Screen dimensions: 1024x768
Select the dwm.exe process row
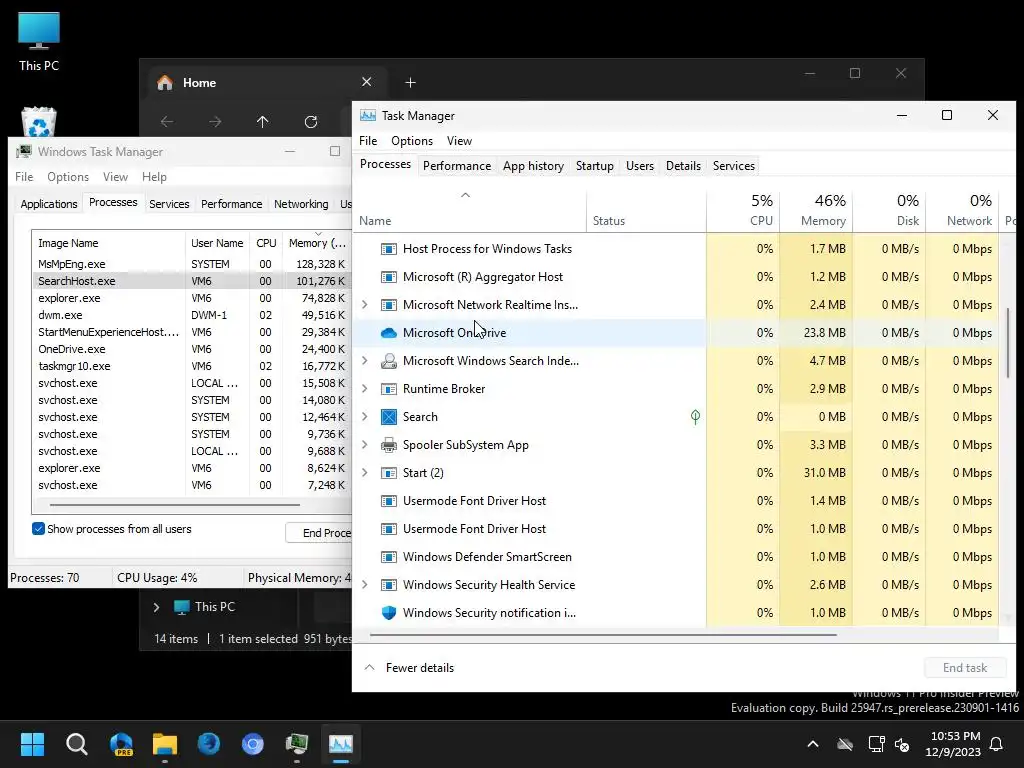click(192, 315)
